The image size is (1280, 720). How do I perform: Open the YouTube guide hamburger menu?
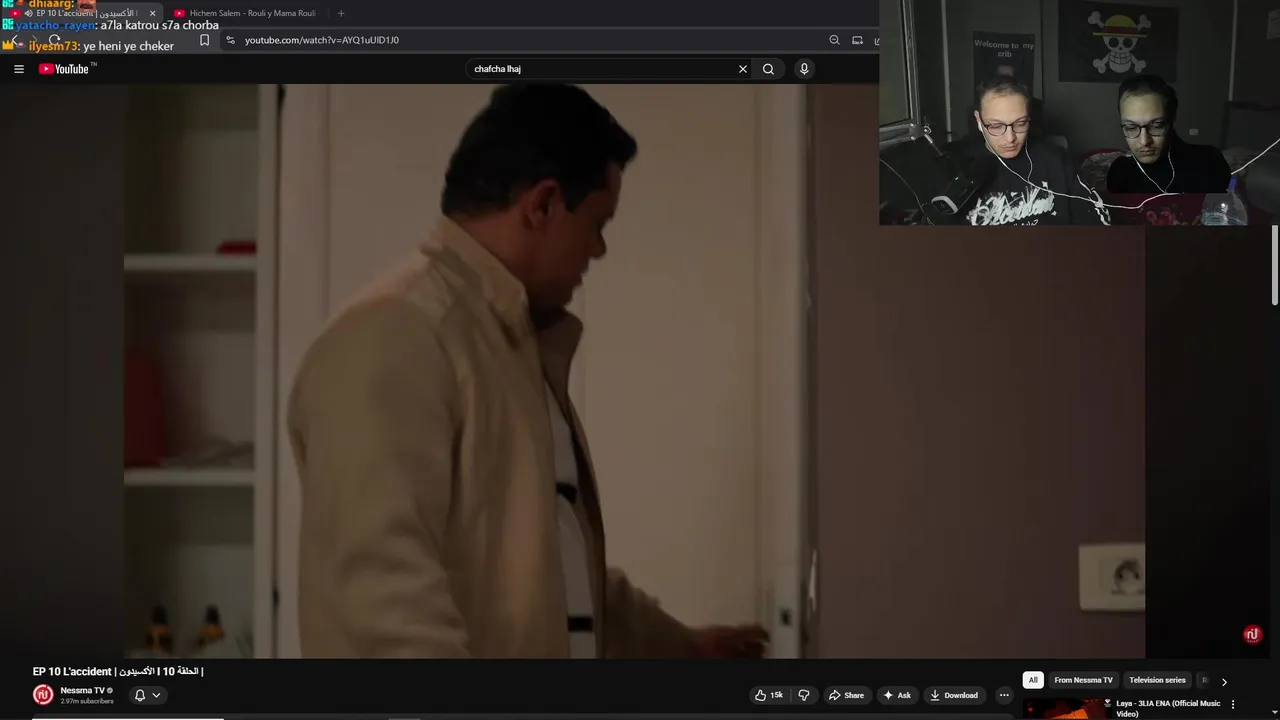19,69
